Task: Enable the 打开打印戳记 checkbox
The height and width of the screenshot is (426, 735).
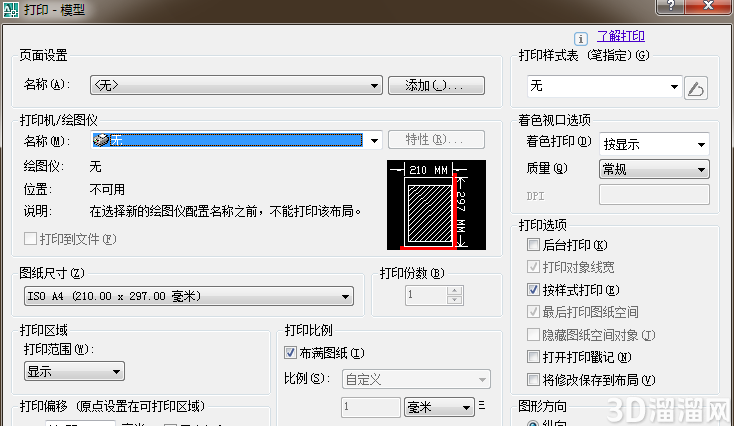Action: (x=533, y=357)
